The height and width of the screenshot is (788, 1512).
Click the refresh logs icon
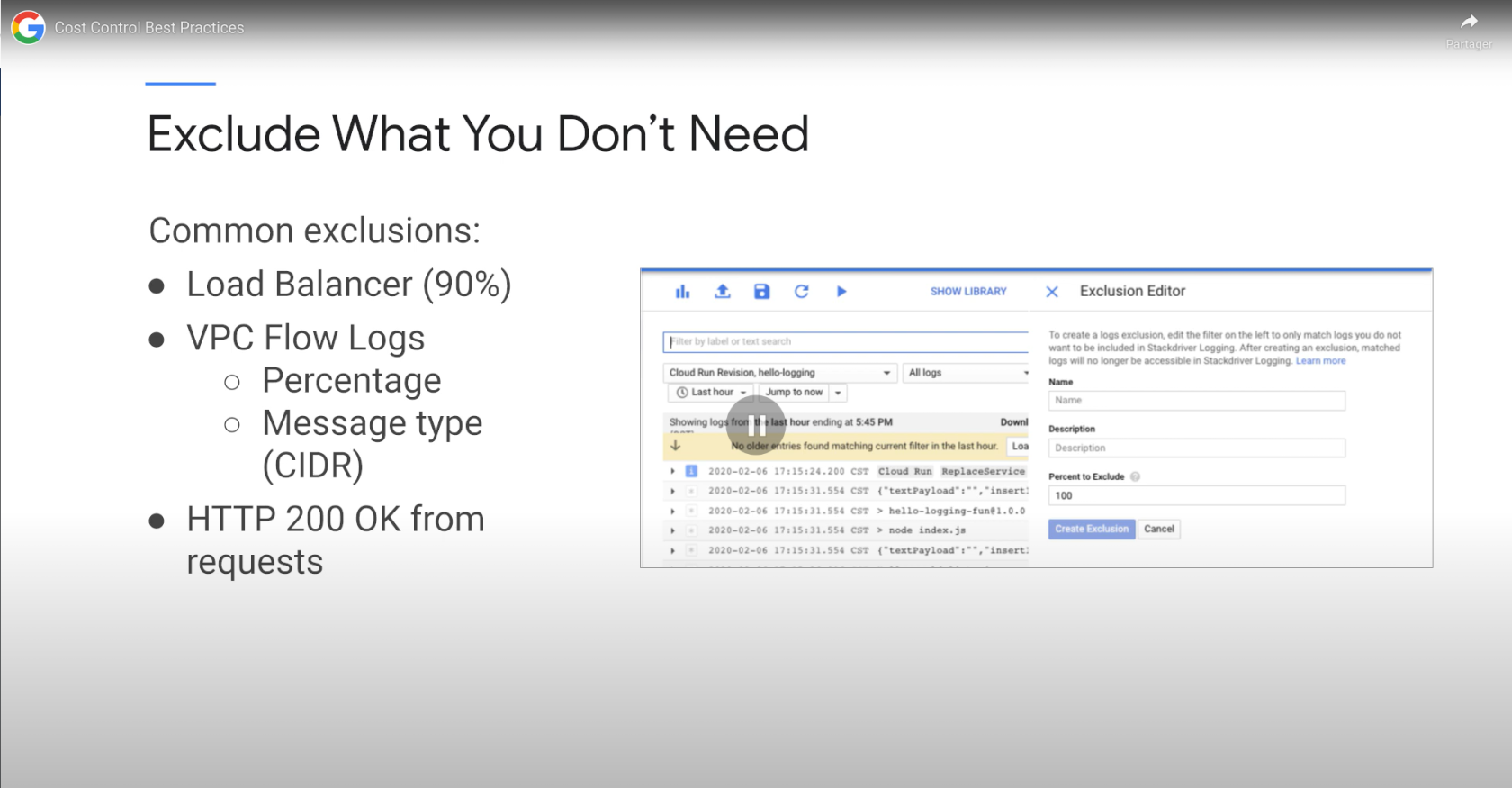(801, 292)
